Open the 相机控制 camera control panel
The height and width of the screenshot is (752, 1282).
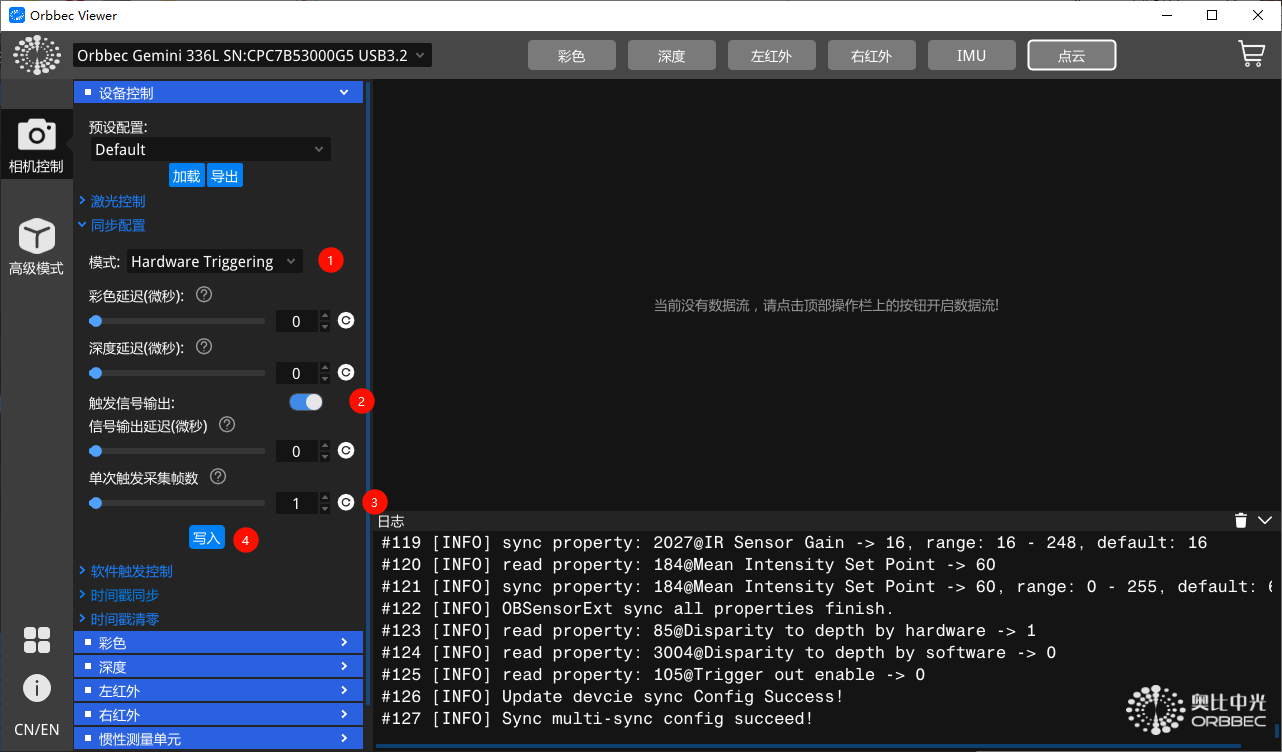[36, 144]
